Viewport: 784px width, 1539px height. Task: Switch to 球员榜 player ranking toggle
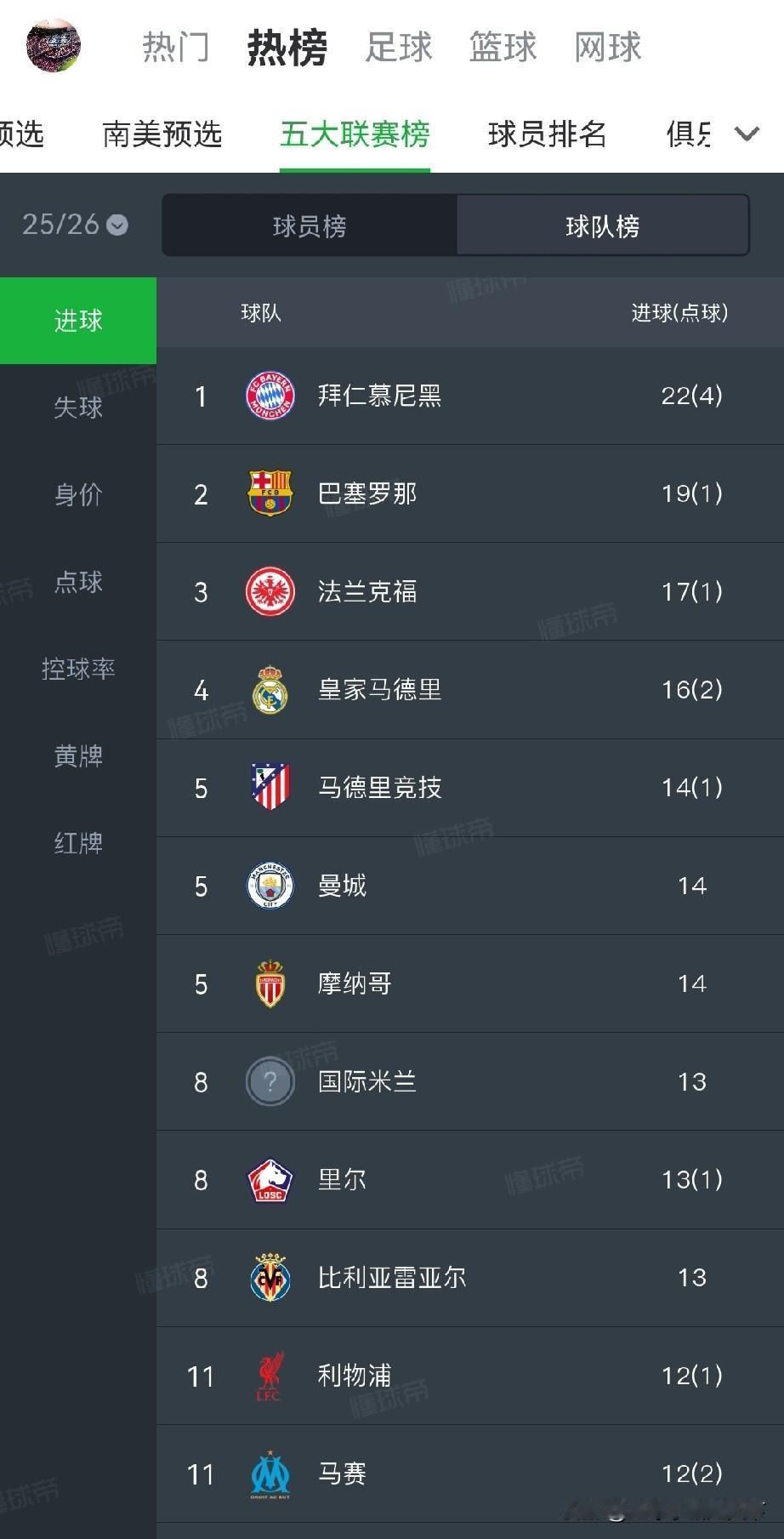[x=310, y=225]
